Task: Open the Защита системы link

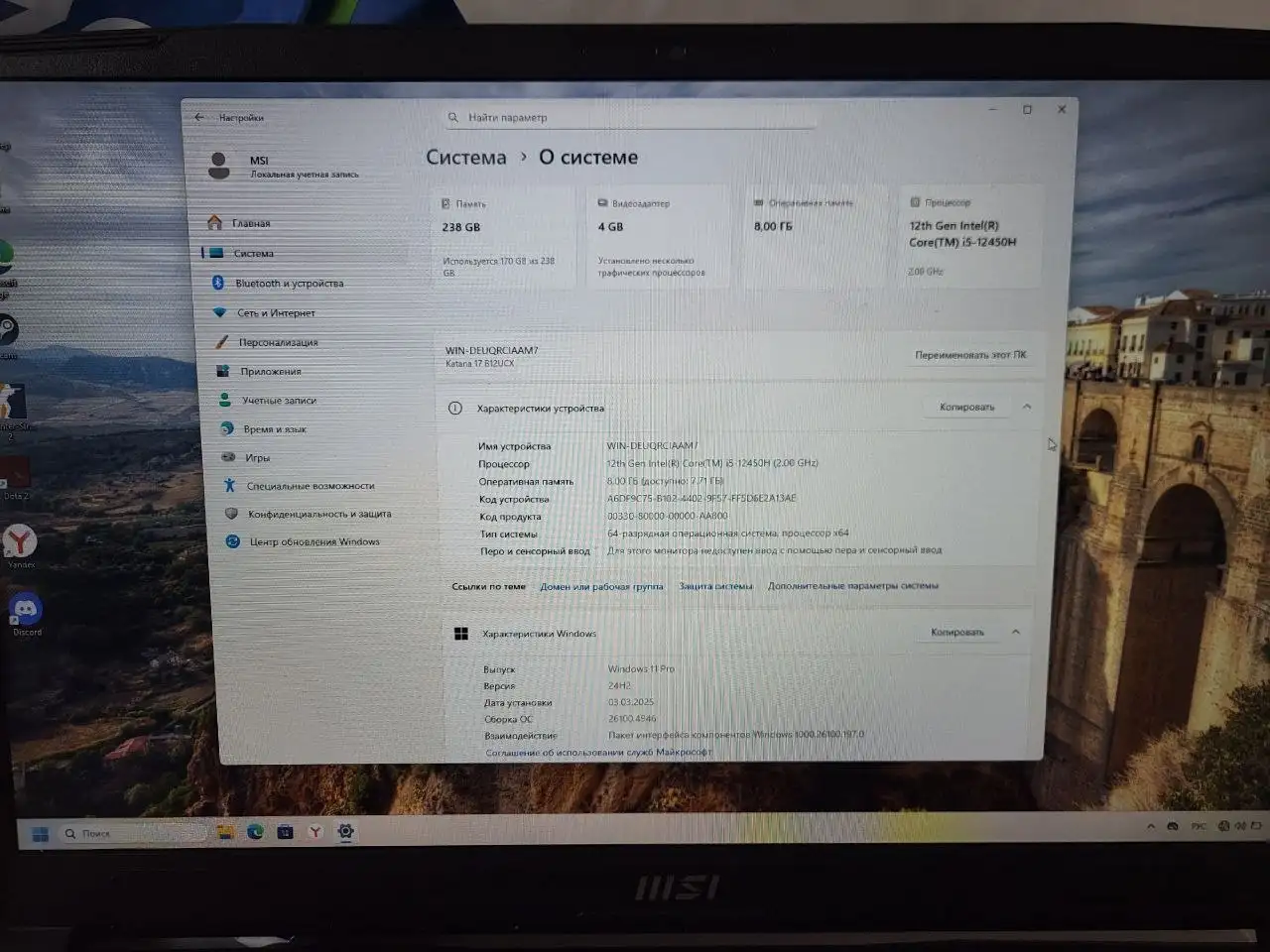Action: (x=715, y=586)
